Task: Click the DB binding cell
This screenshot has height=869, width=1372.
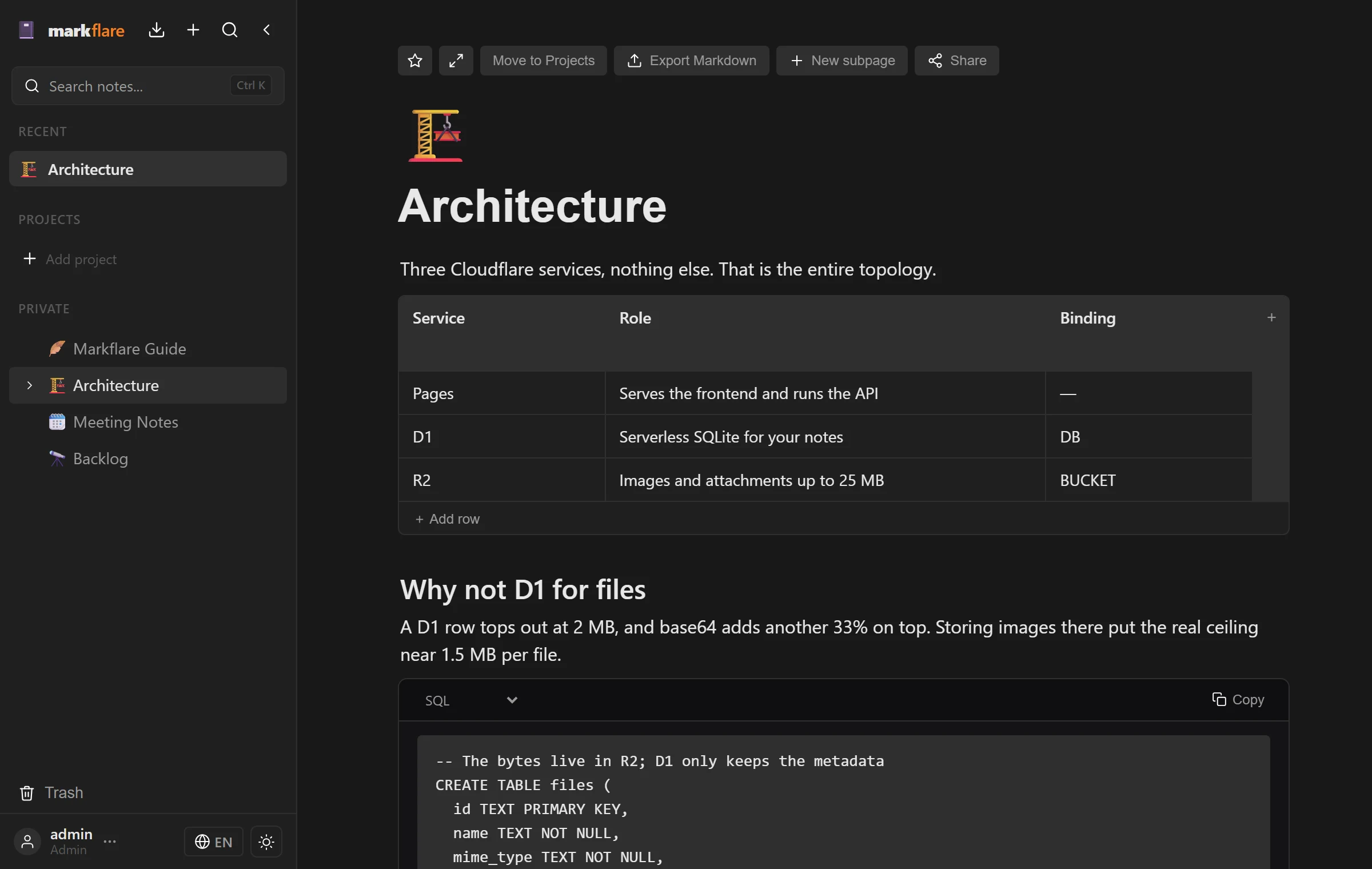Action: 1149,437
